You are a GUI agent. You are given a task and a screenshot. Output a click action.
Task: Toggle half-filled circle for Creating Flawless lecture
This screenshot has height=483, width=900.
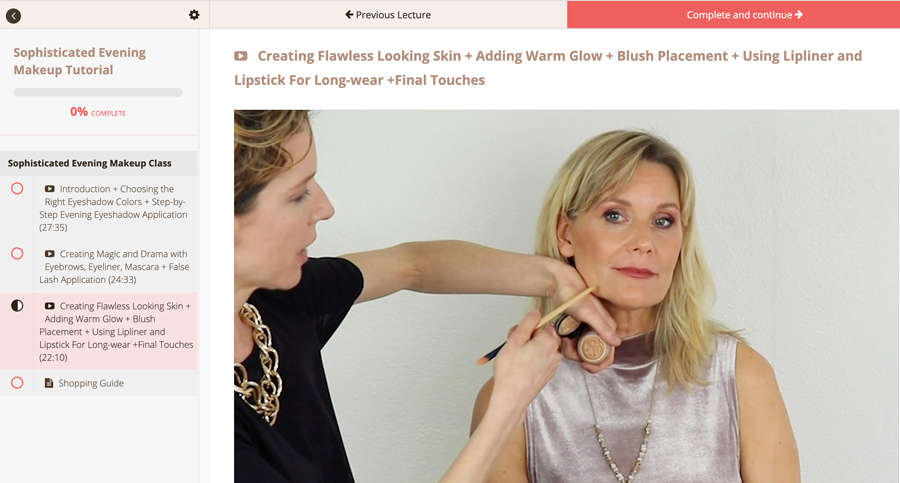click(x=17, y=306)
